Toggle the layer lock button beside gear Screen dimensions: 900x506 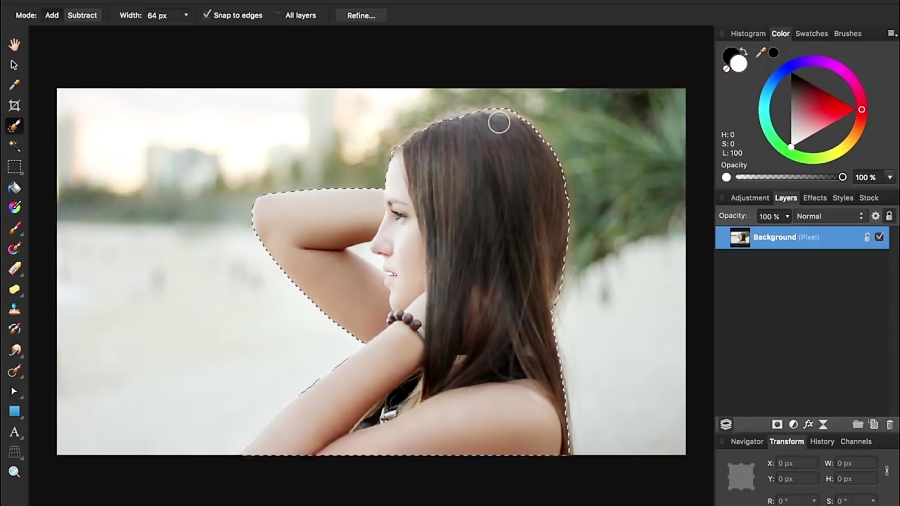(889, 216)
